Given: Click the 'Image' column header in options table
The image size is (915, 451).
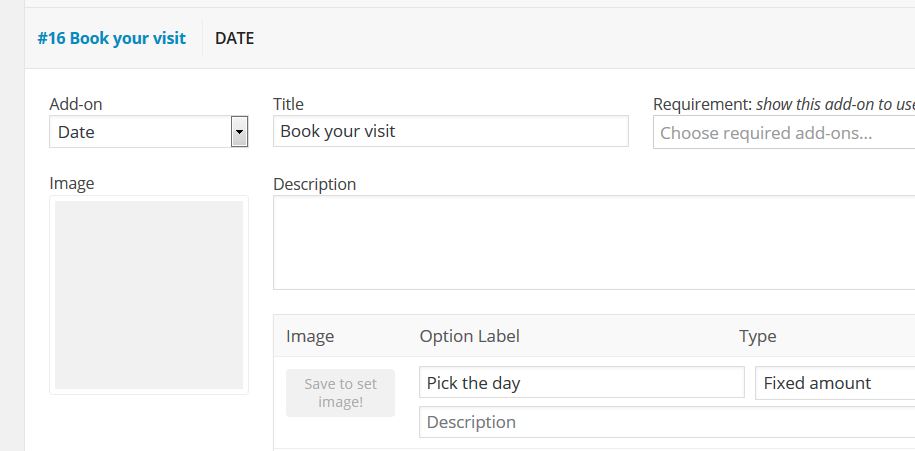Looking at the screenshot, I should (310, 336).
